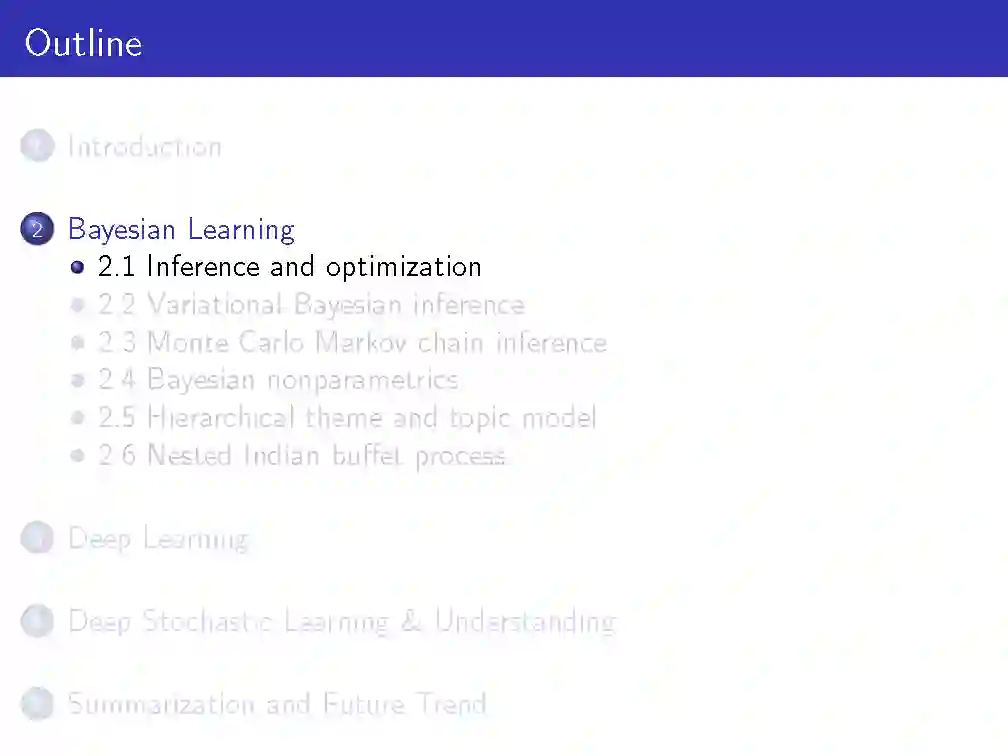Click the bullet beside 2.4 Bayesian nonparametrics
1008x756 pixels.
(78, 381)
